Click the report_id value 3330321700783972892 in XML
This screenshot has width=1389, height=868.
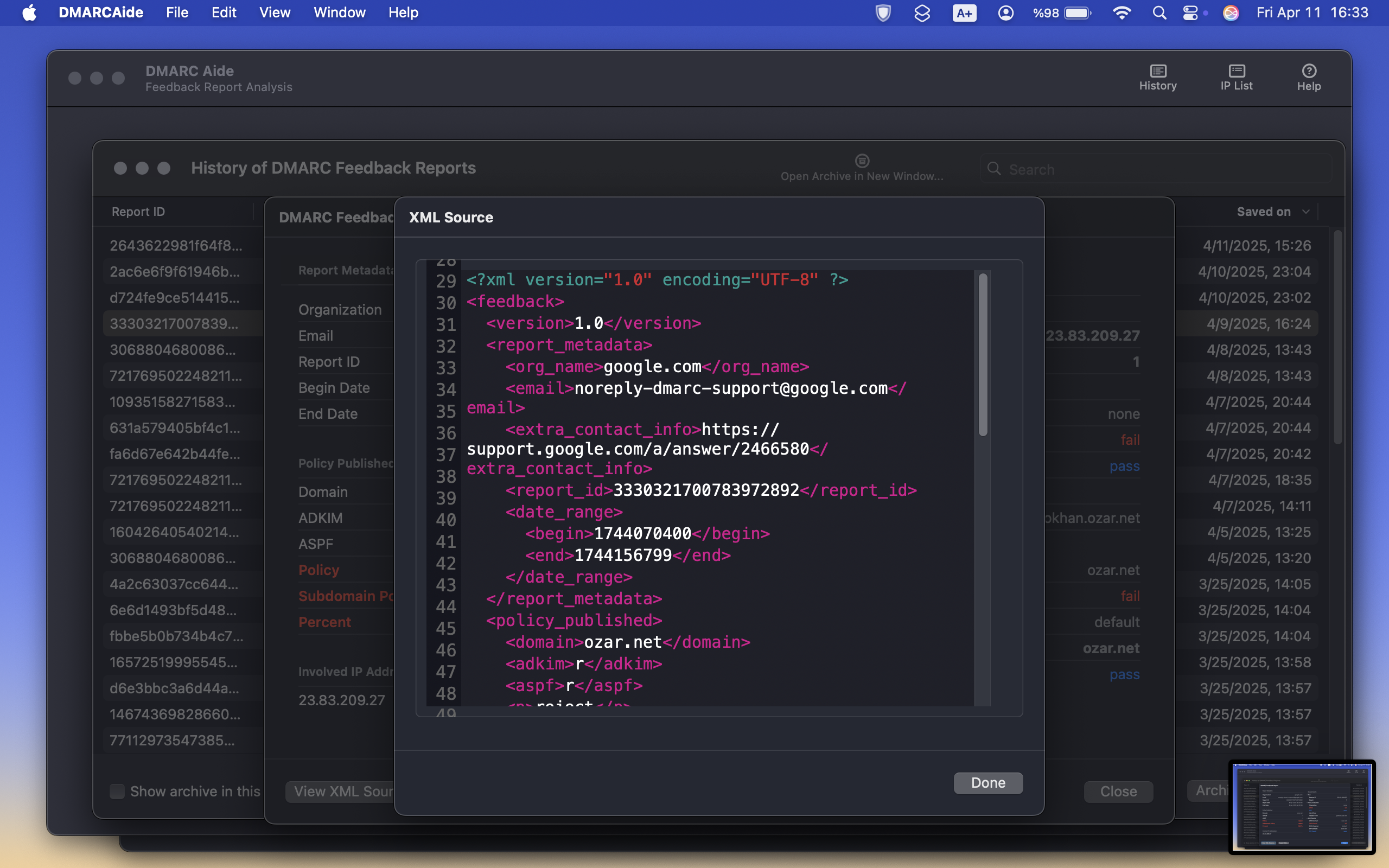[x=706, y=490]
